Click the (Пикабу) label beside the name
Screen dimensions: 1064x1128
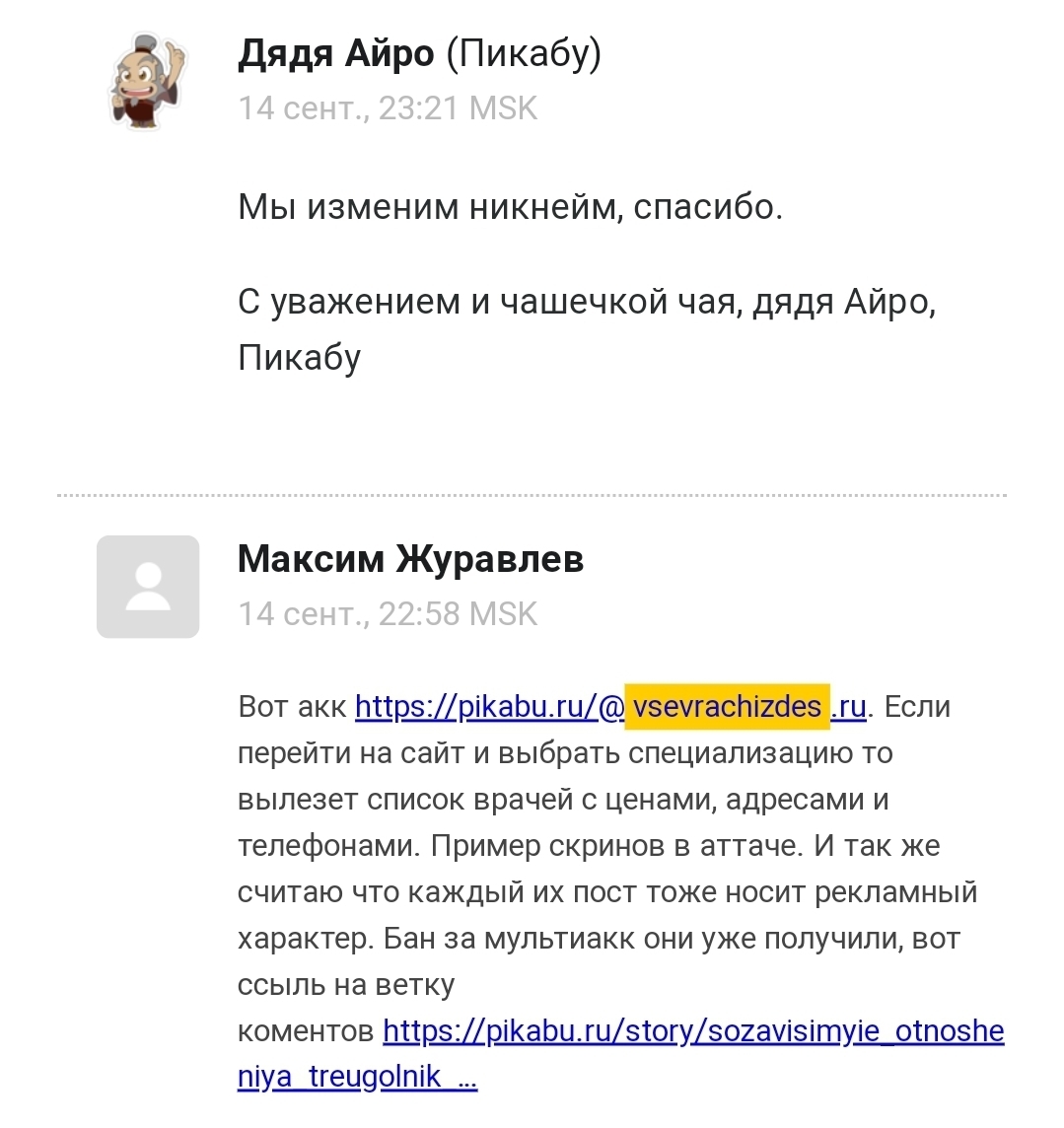pyautogui.click(x=524, y=53)
